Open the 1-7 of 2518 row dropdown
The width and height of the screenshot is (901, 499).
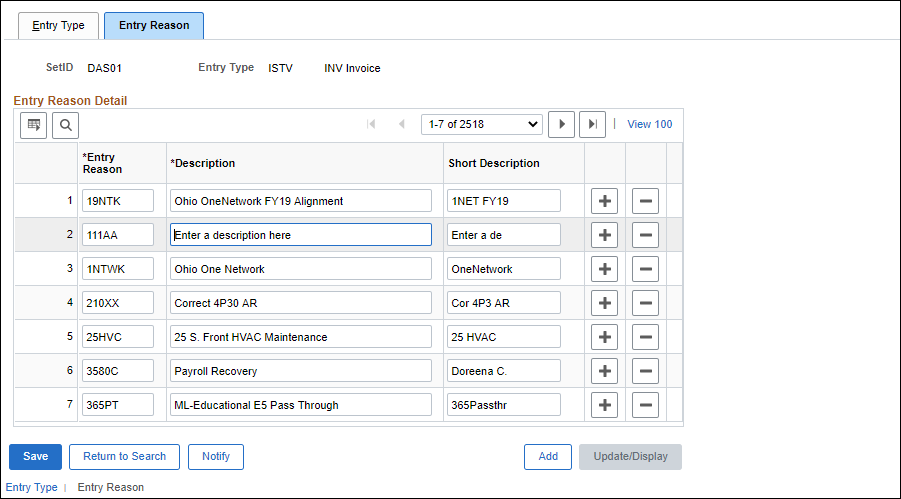click(482, 124)
